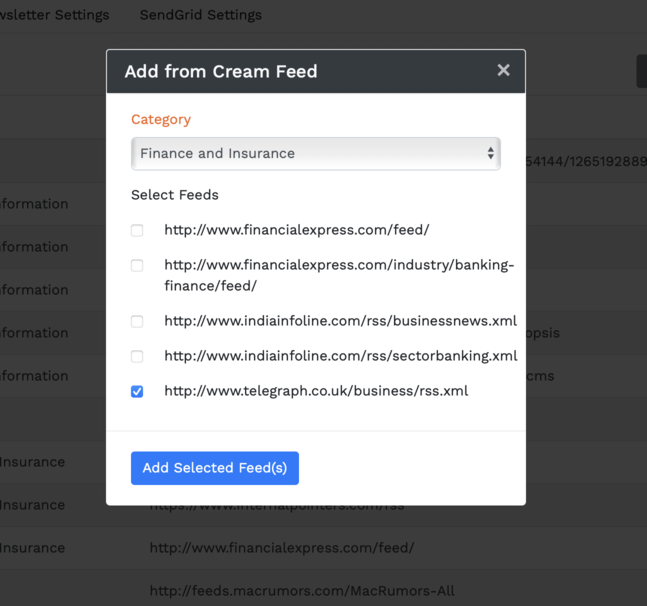Enable the indiainfoline businessnews.xml checkbox
This screenshot has height=606, width=647.
click(137, 322)
